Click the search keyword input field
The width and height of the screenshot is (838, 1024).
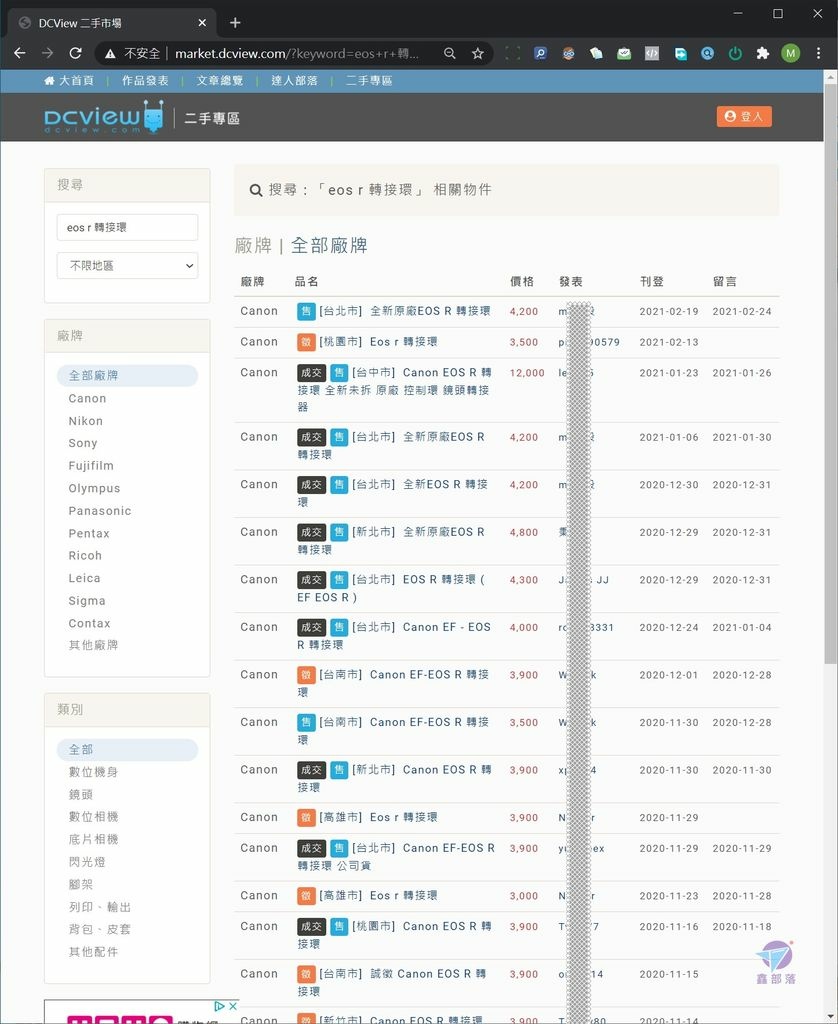pyautogui.click(x=127, y=227)
